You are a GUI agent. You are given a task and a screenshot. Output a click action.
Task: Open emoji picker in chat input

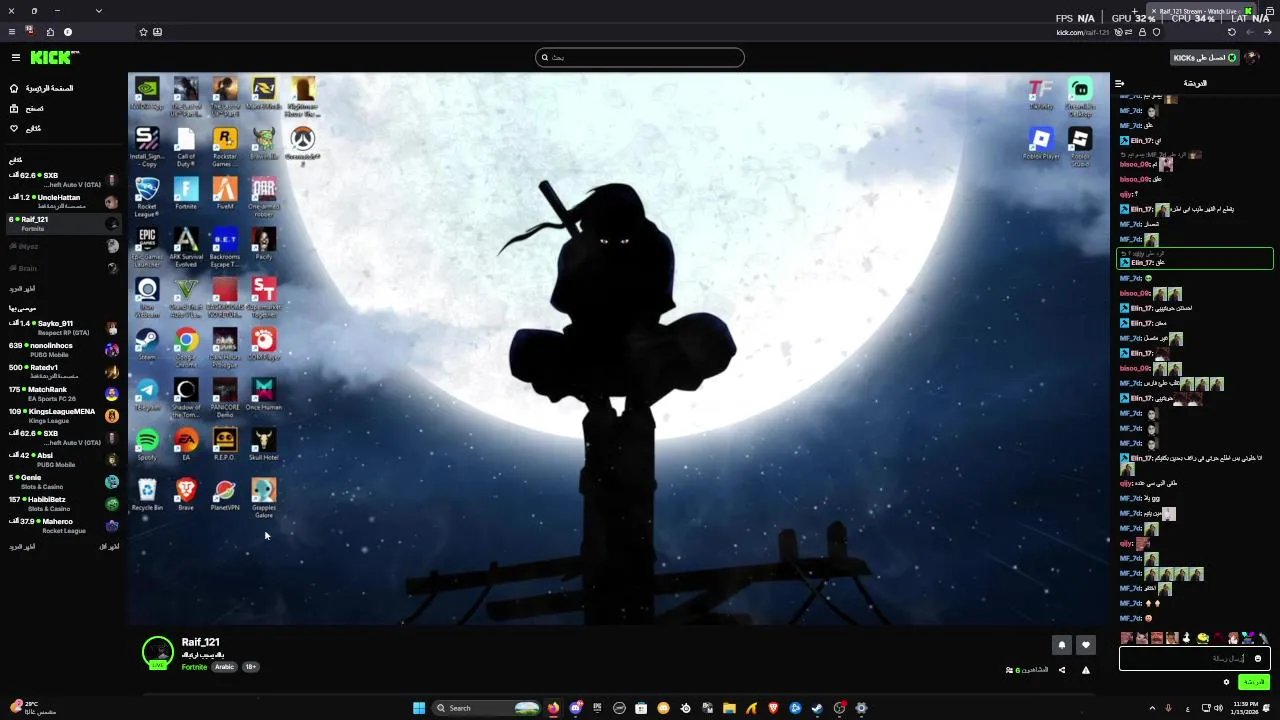click(1258, 659)
